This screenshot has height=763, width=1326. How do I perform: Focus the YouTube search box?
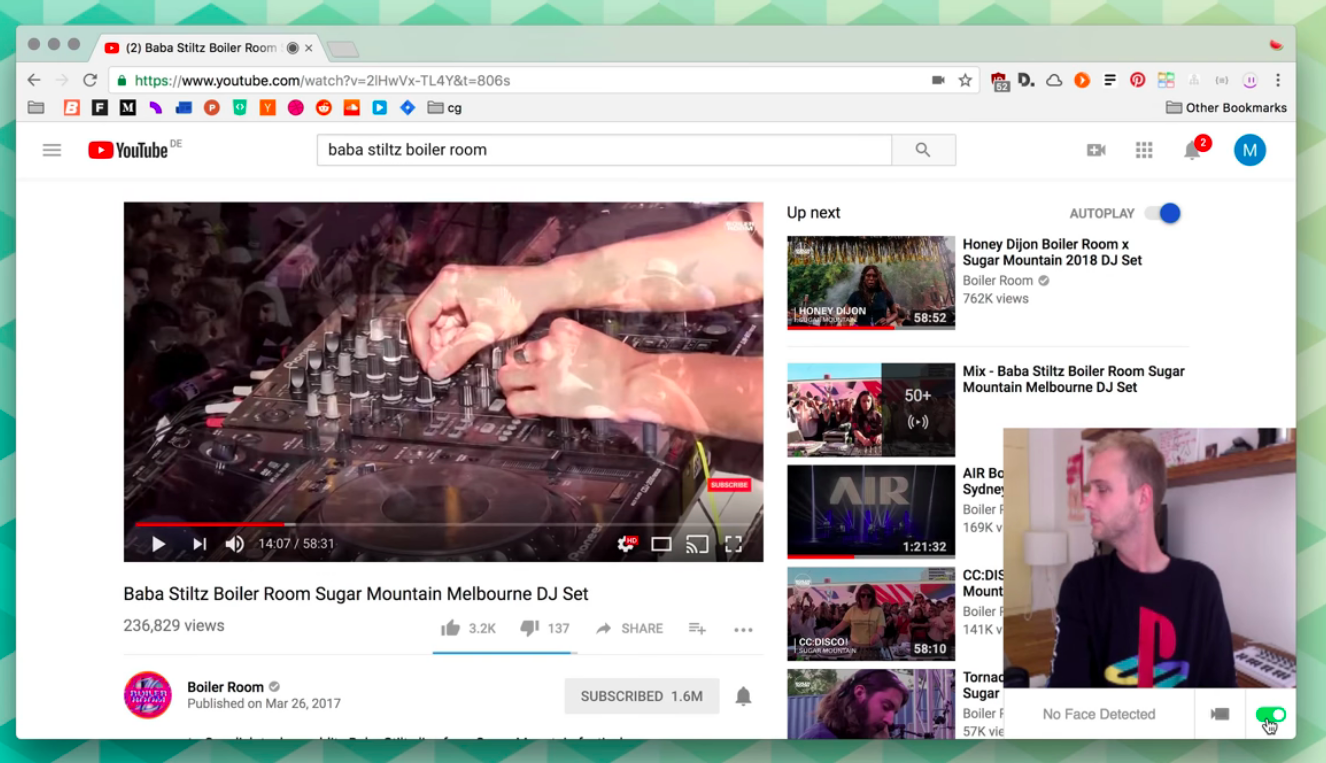604,150
